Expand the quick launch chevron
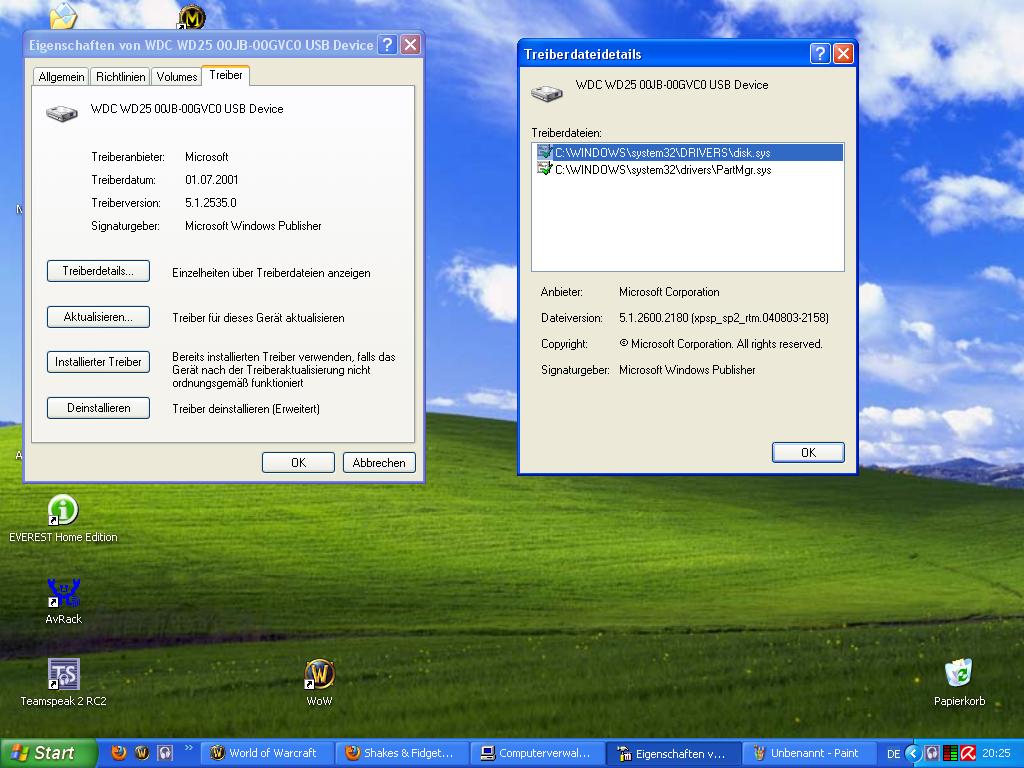 (x=189, y=748)
